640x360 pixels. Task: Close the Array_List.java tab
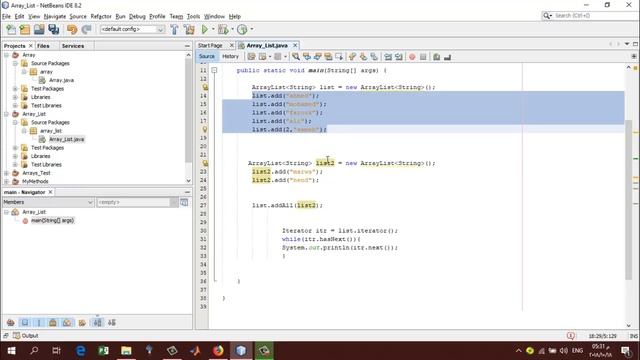click(x=295, y=45)
